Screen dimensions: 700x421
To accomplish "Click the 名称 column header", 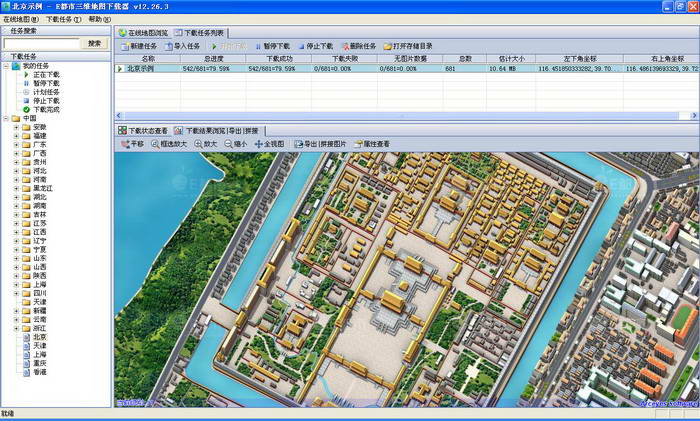I will pyautogui.click(x=148, y=58).
